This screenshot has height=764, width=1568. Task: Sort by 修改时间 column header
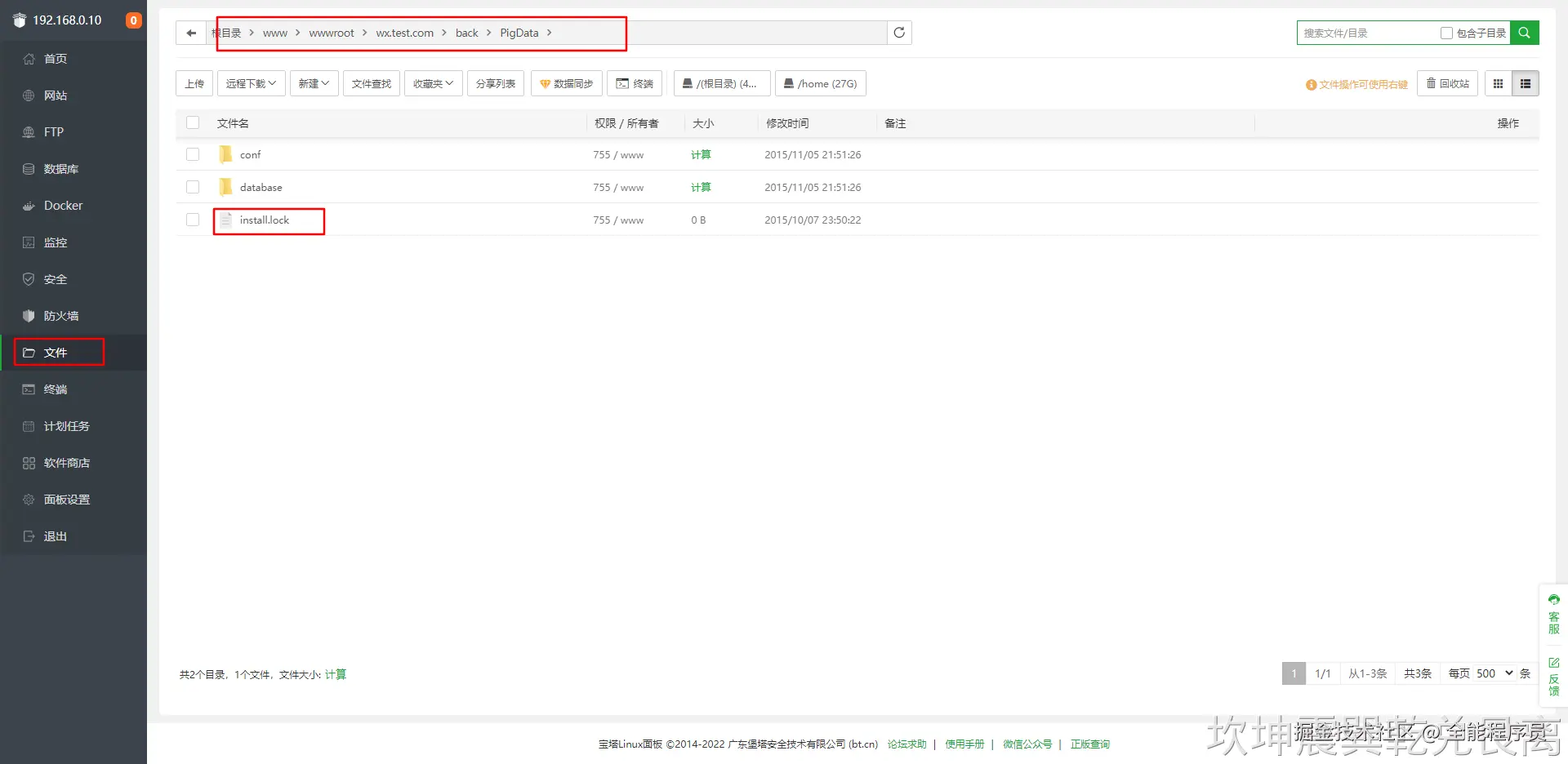(787, 123)
